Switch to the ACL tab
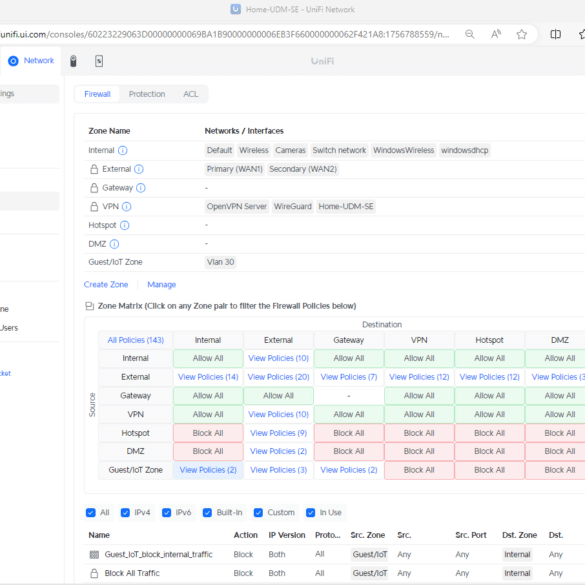Image resolution: width=585 pixels, height=585 pixels. (x=191, y=94)
